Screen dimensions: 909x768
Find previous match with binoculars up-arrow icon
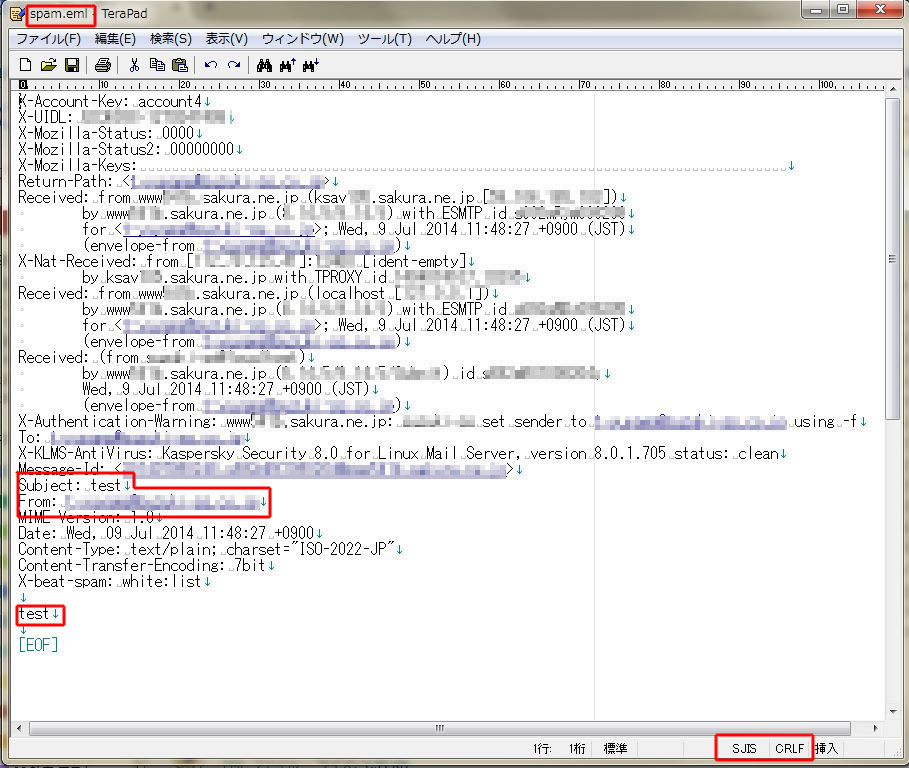point(288,65)
